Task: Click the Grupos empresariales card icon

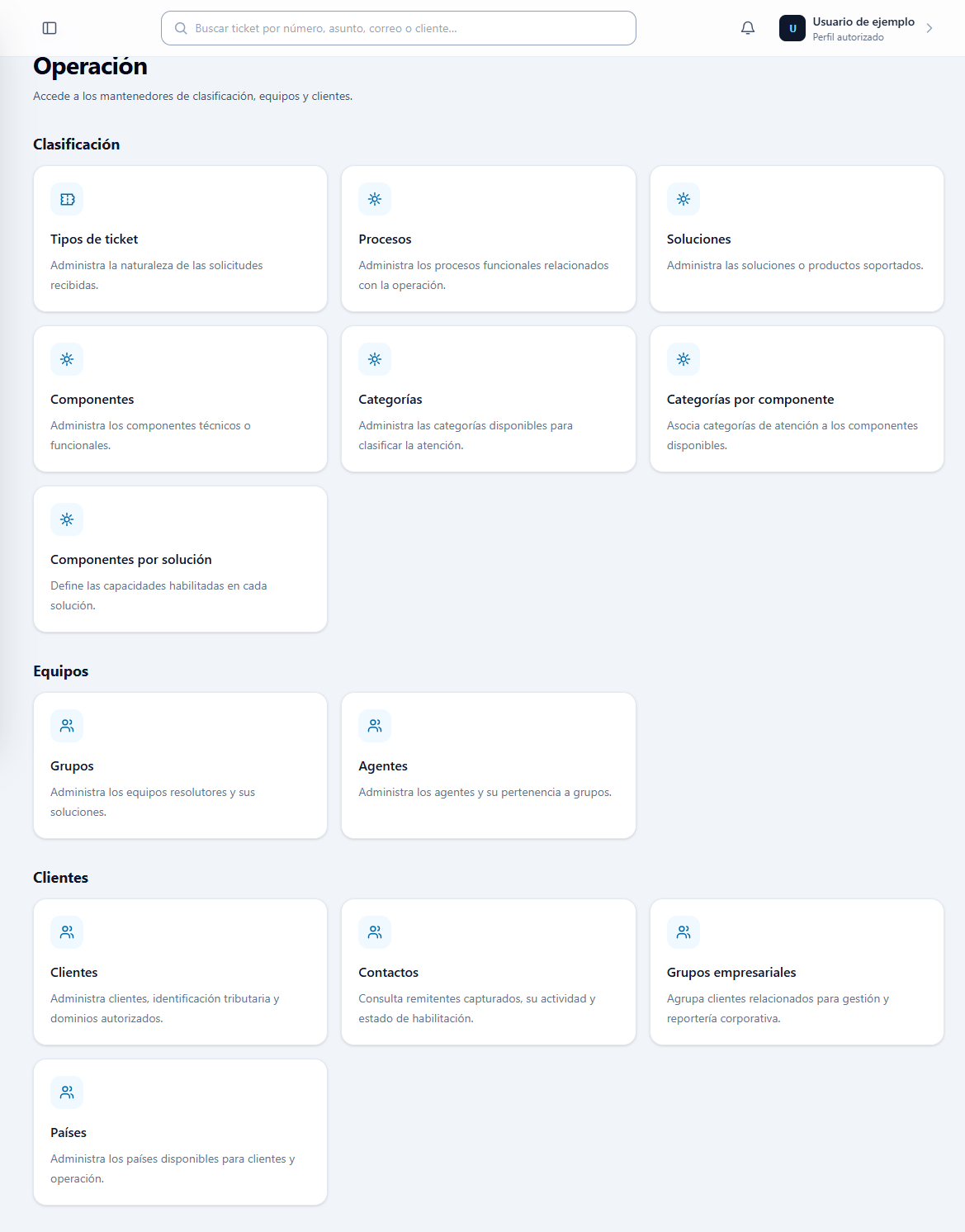Action: [x=684, y=932]
